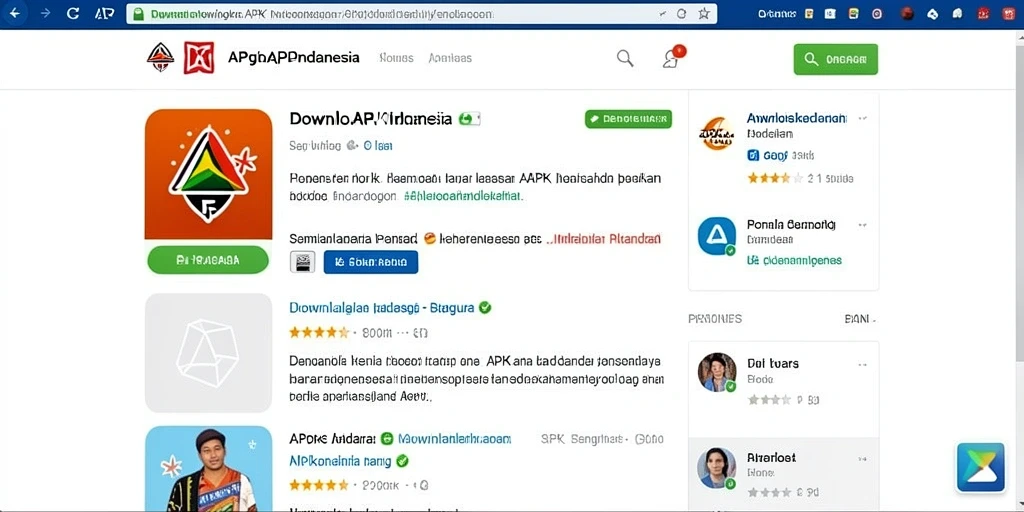Click the avatar beside 'Dal tuars'

click(716, 372)
